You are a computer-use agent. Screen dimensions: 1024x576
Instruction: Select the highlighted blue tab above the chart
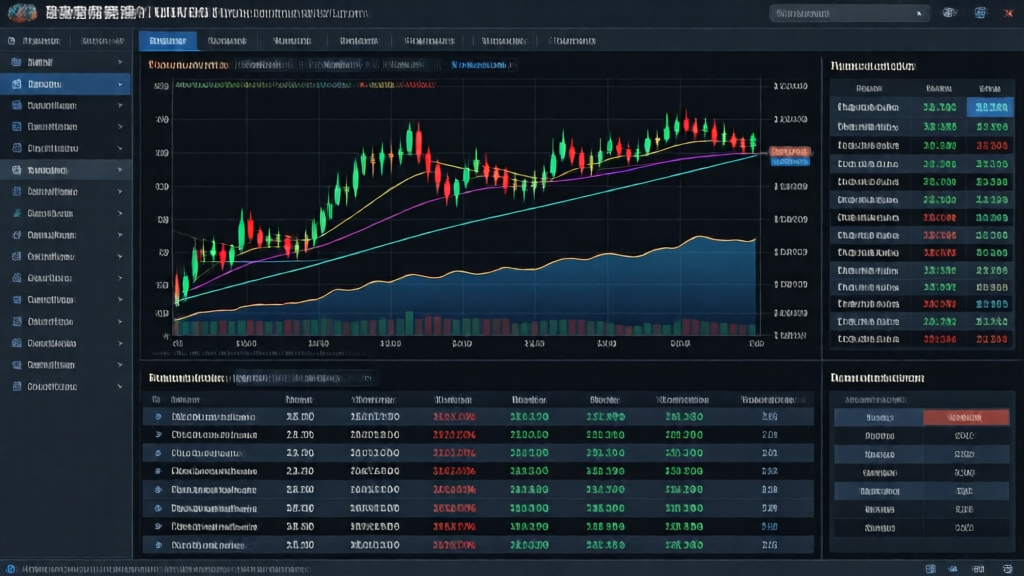pos(167,41)
